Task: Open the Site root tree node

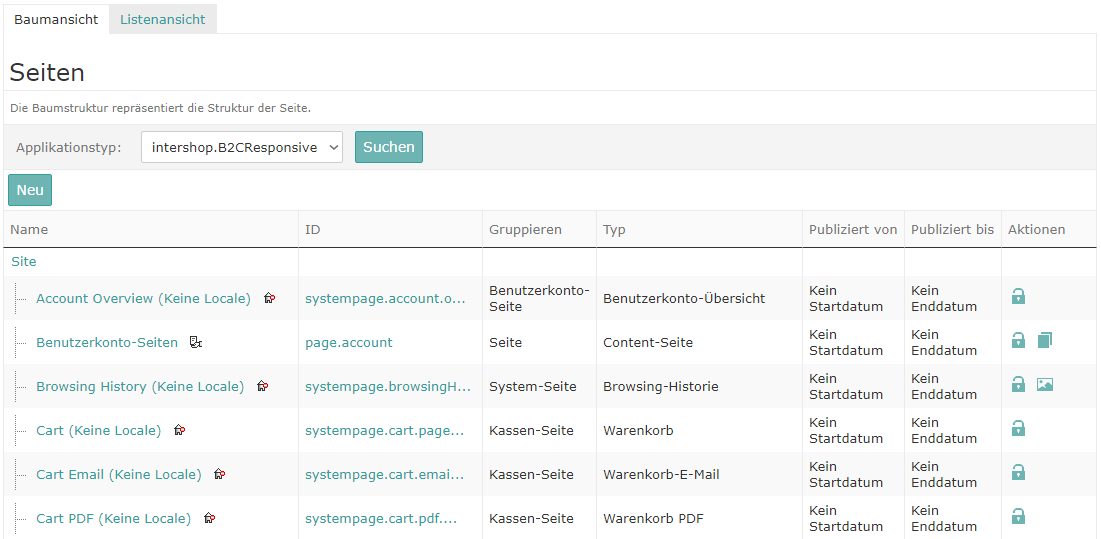Action: (24, 261)
